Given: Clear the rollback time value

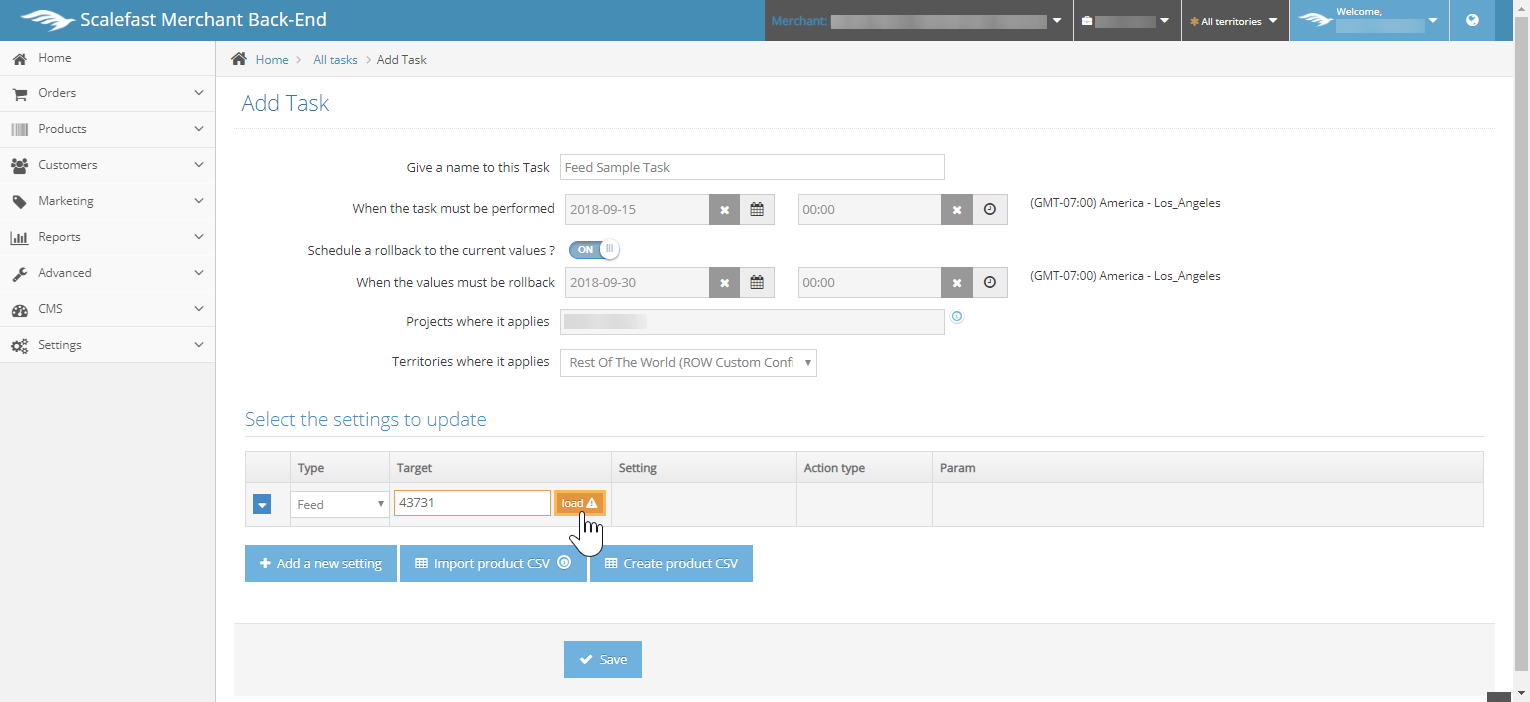Looking at the screenshot, I should pyautogui.click(x=957, y=283).
